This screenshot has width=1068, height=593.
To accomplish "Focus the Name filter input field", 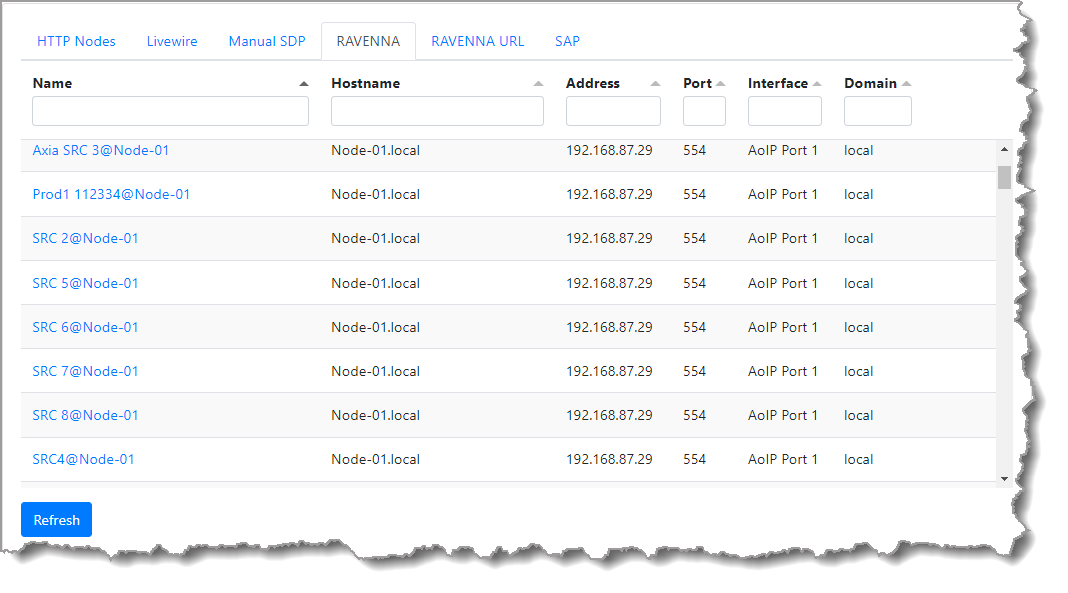I will point(170,111).
